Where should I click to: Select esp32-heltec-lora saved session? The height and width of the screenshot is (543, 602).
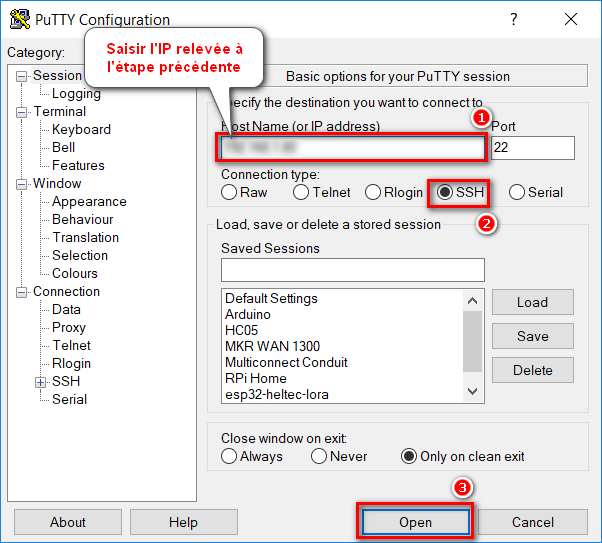[x=276, y=395]
